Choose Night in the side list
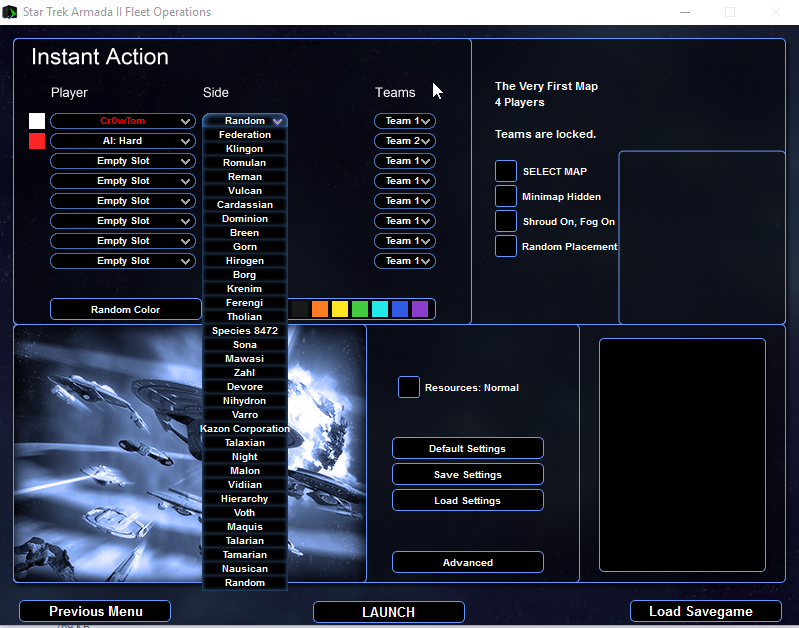 (245, 457)
